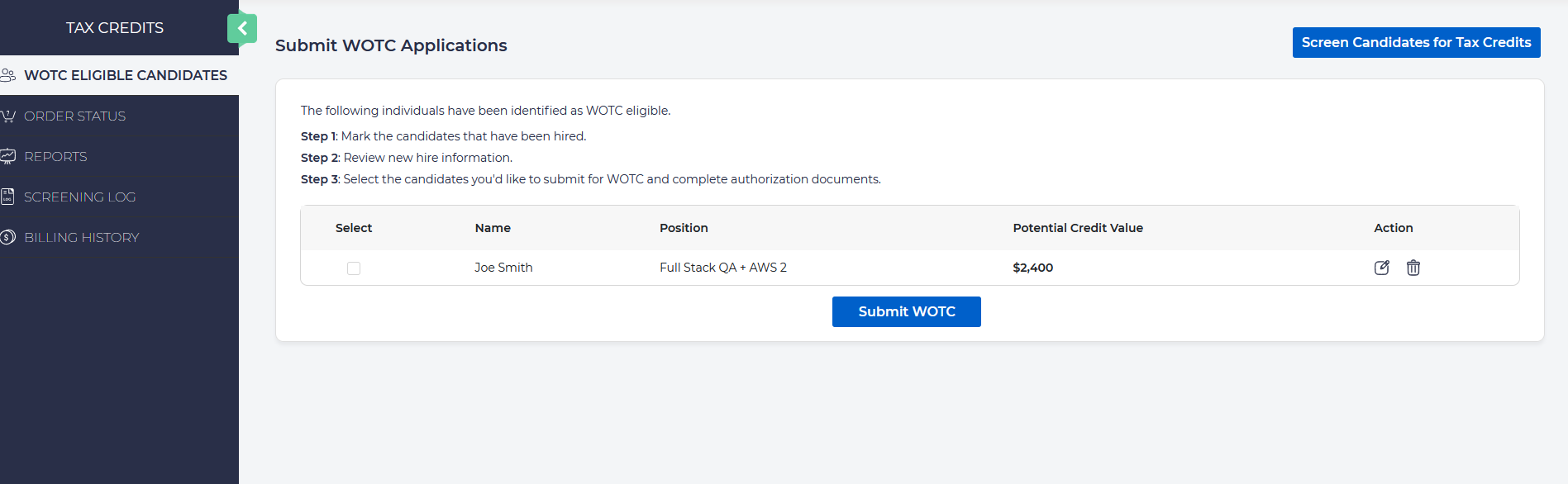
Task: Click Screen Candidates for Tax Credits button
Action: coord(1416,43)
